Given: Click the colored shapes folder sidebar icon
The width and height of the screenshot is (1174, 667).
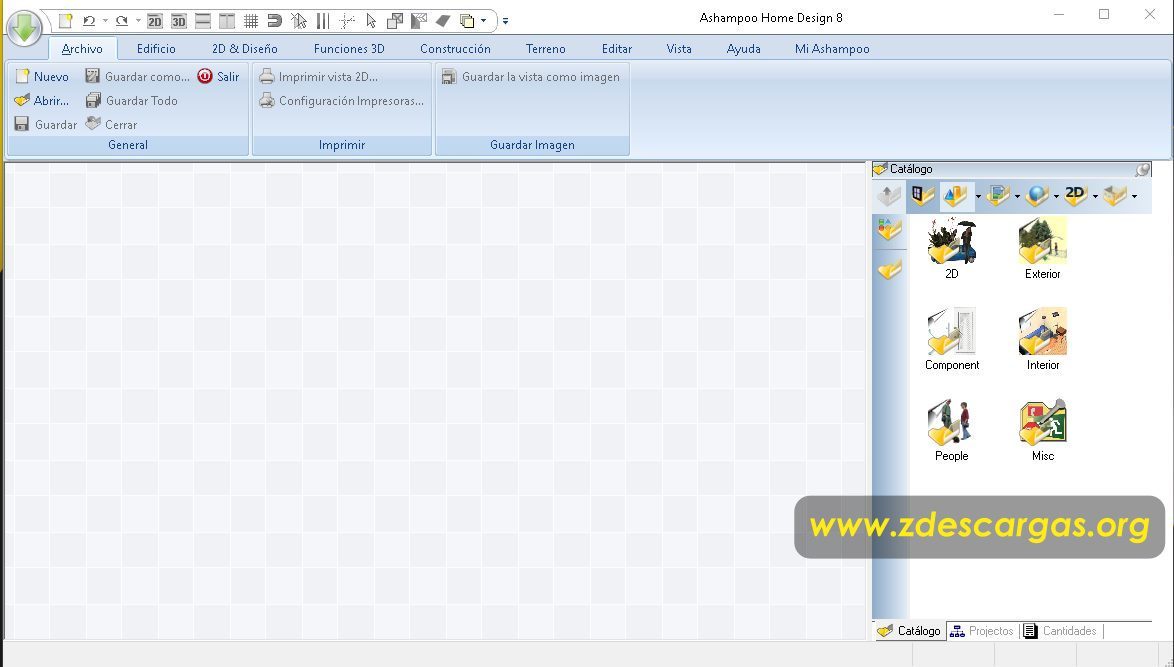Looking at the screenshot, I should [889, 230].
